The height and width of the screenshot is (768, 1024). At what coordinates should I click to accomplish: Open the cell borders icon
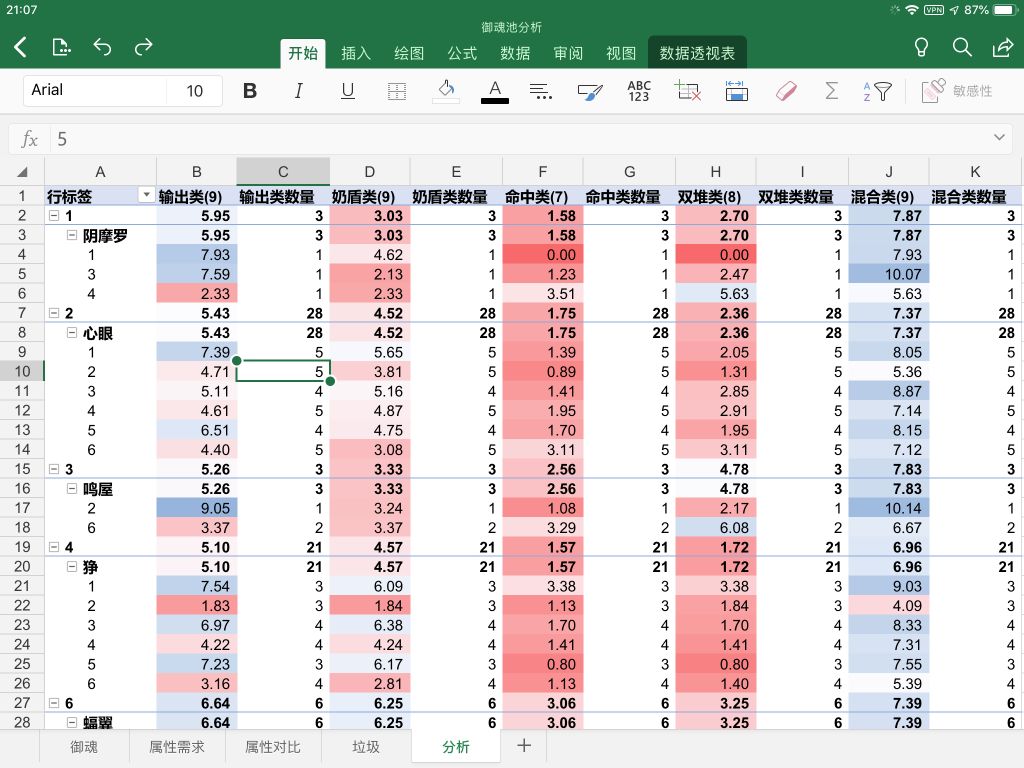coord(397,91)
